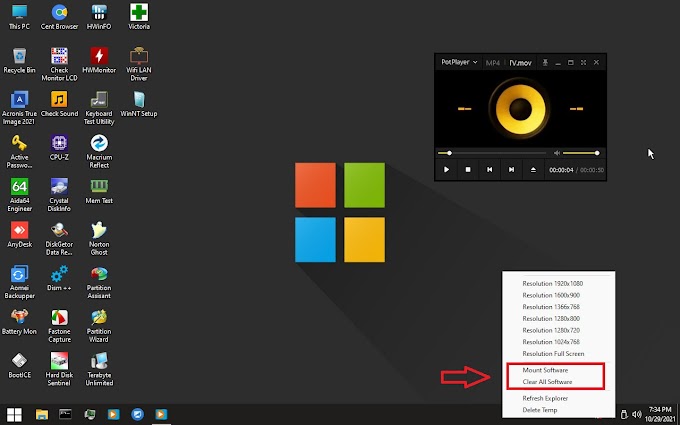Toggle PotPlayer fullscreen mode button
The image size is (680, 425).
[x=583, y=63]
